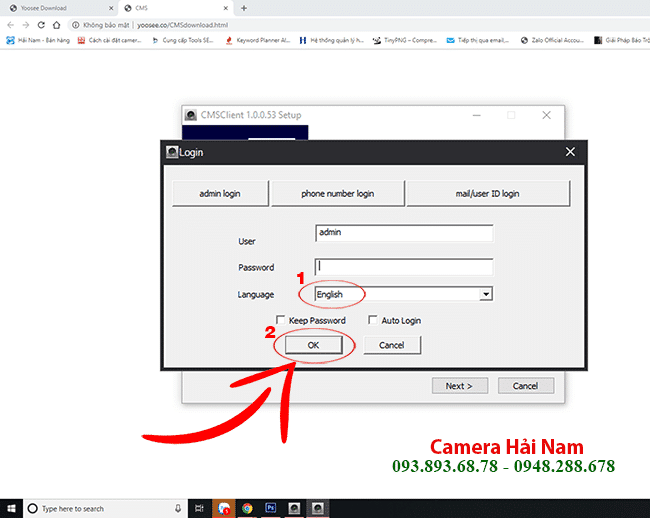Open the orange taskbar app with notification badge

tap(224, 508)
